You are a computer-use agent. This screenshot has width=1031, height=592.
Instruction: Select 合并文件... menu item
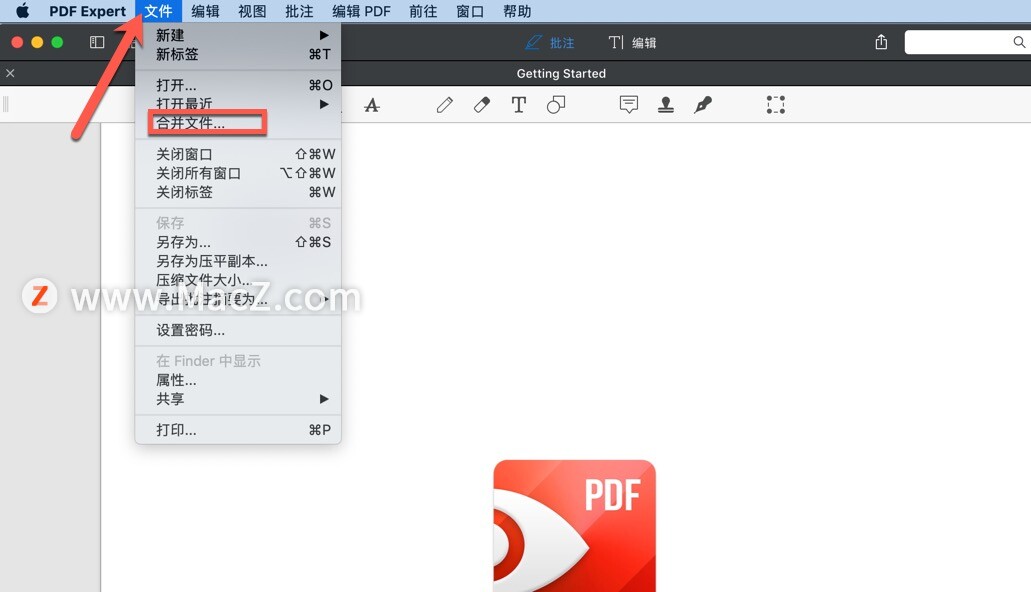click(x=238, y=123)
